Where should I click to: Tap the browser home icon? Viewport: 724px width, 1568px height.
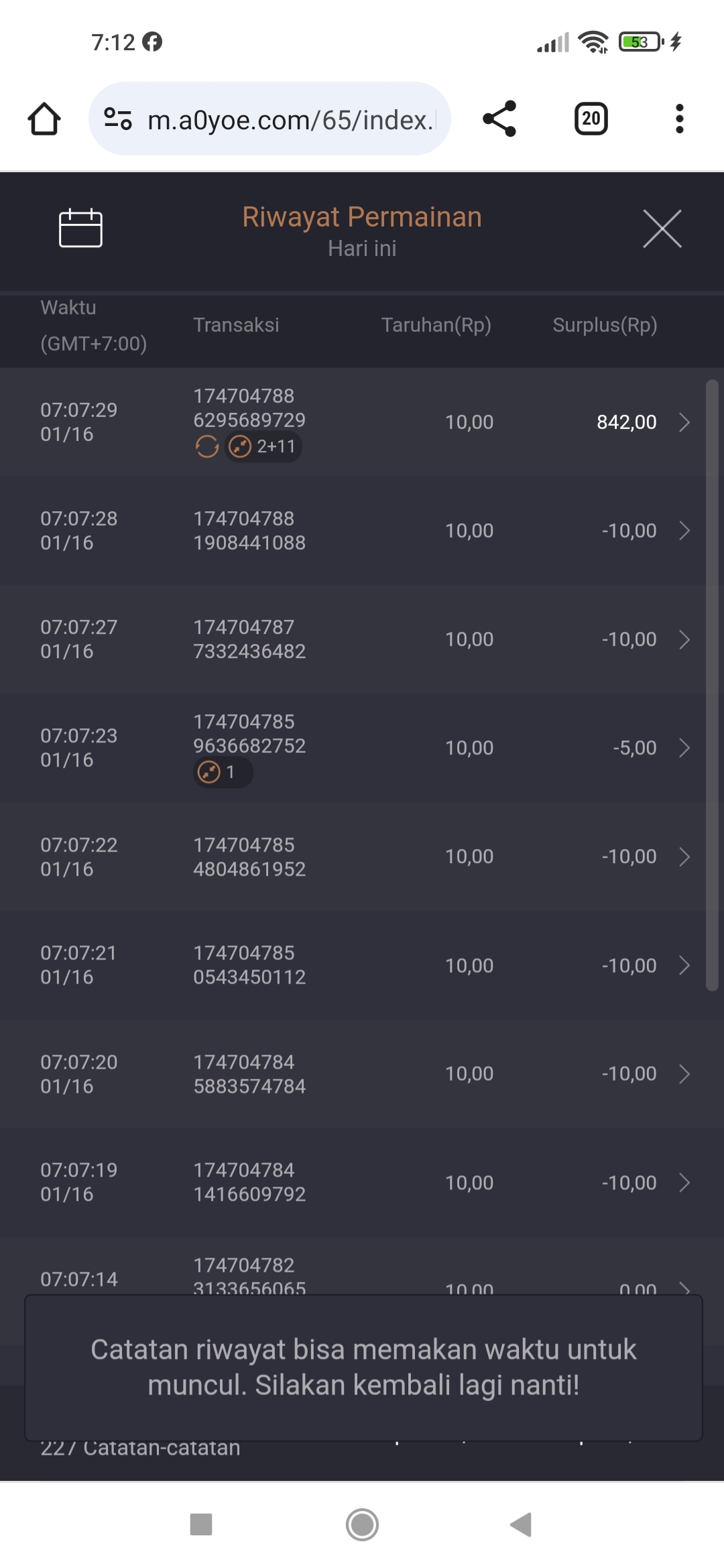click(44, 119)
